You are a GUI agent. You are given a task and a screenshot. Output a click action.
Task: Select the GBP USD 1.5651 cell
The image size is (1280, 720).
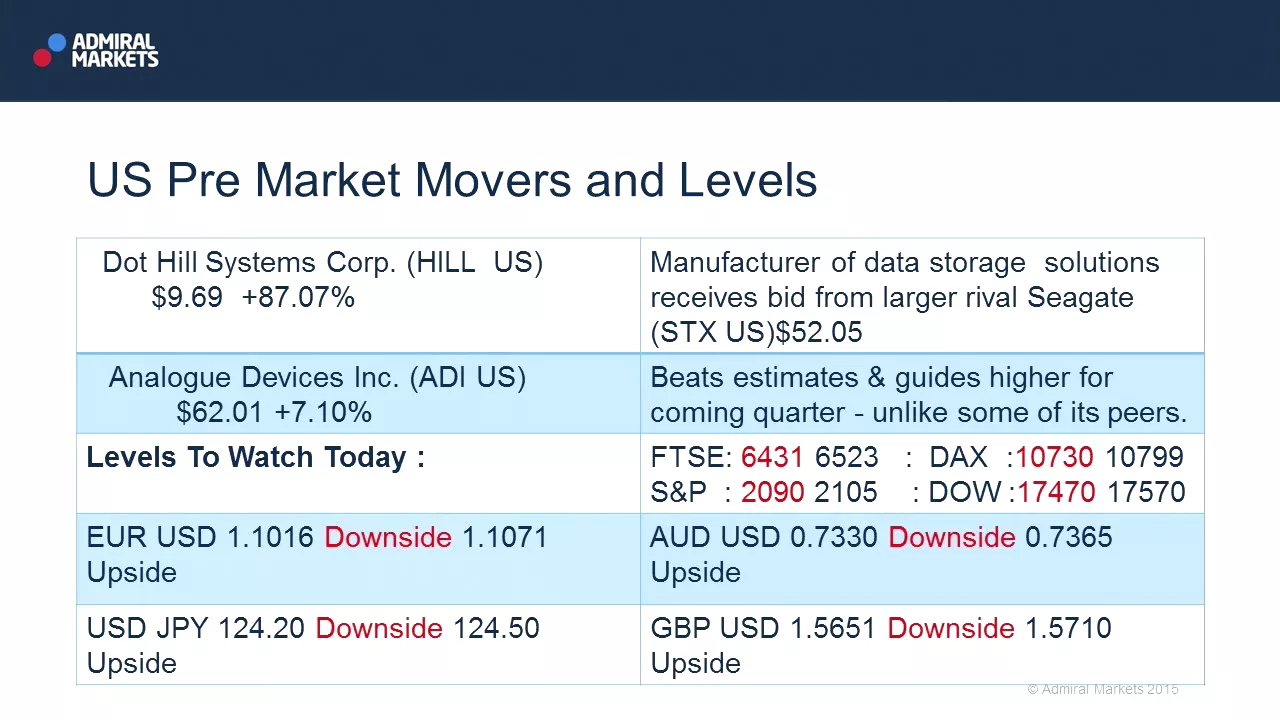[922, 645]
